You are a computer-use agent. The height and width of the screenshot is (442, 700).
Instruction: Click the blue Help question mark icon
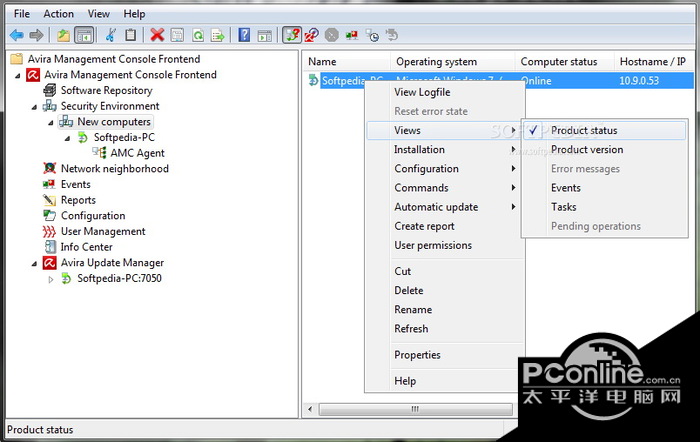tap(244, 35)
